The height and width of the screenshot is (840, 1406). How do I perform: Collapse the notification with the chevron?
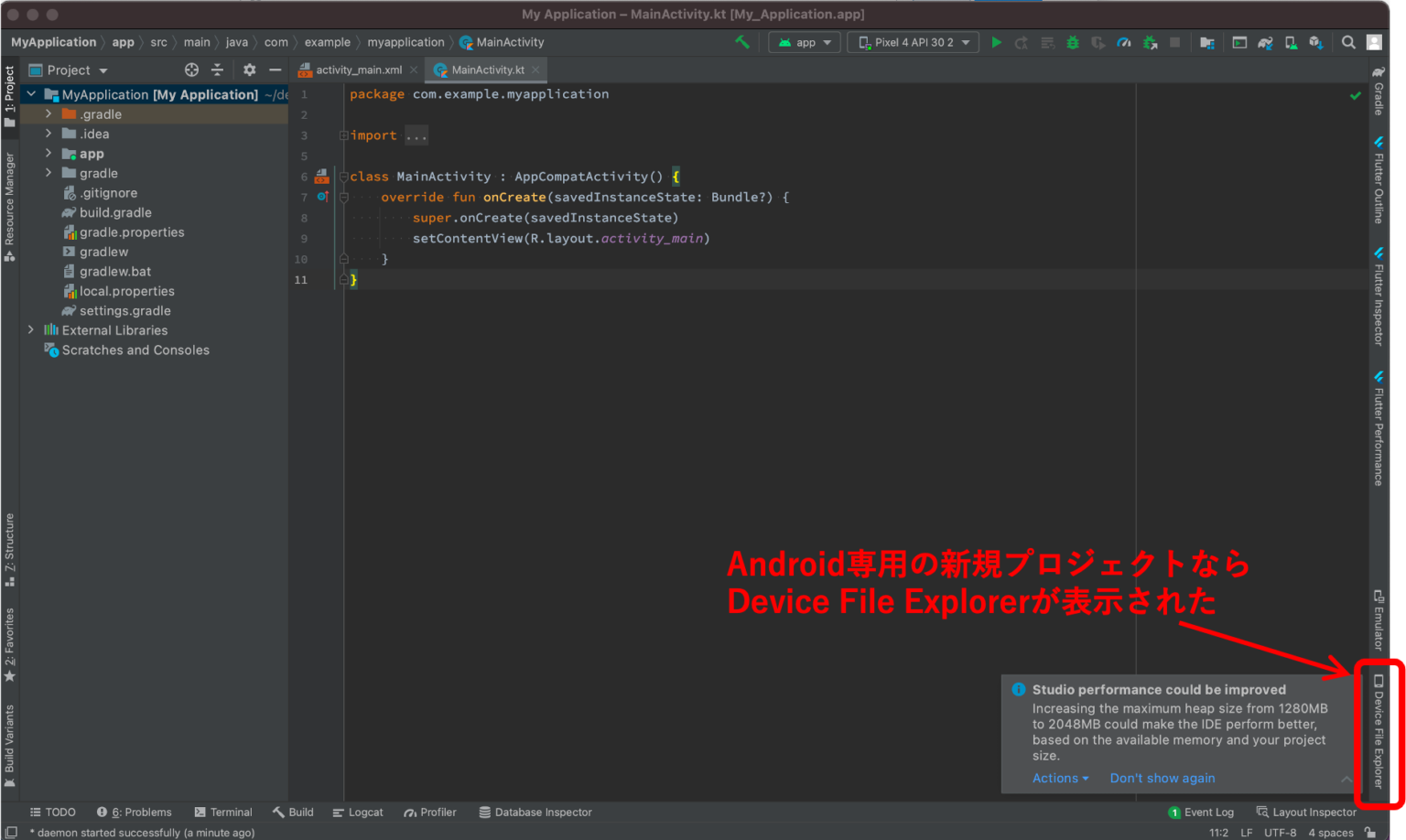(x=1347, y=778)
